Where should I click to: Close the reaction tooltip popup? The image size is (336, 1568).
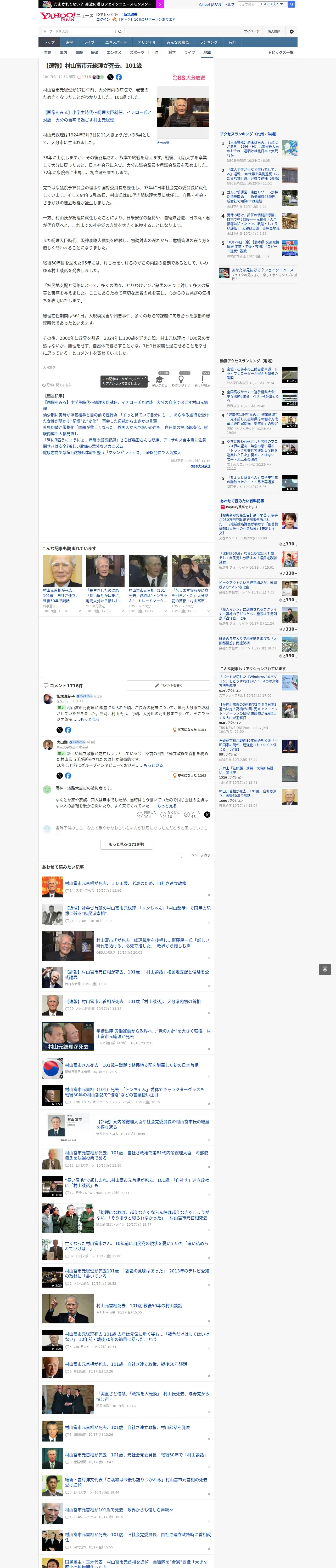[145, 378]
